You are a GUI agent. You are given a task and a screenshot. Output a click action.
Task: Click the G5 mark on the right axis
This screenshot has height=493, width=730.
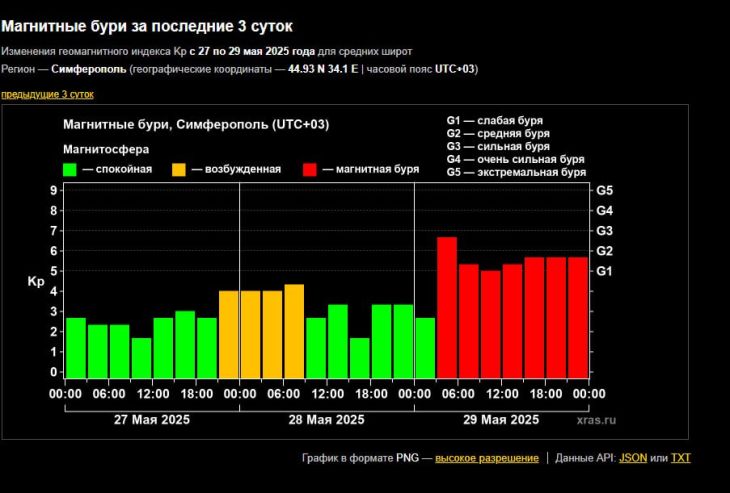(x=604, y=190)
